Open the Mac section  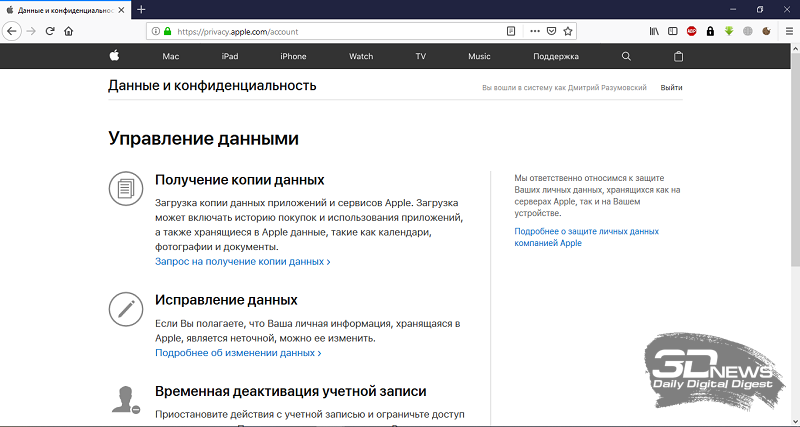170,56
